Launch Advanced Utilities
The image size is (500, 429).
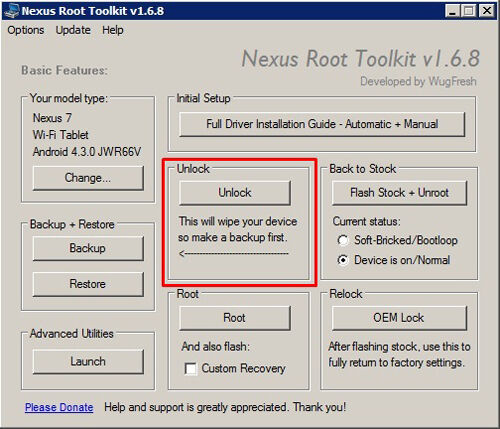coord(88,362)
